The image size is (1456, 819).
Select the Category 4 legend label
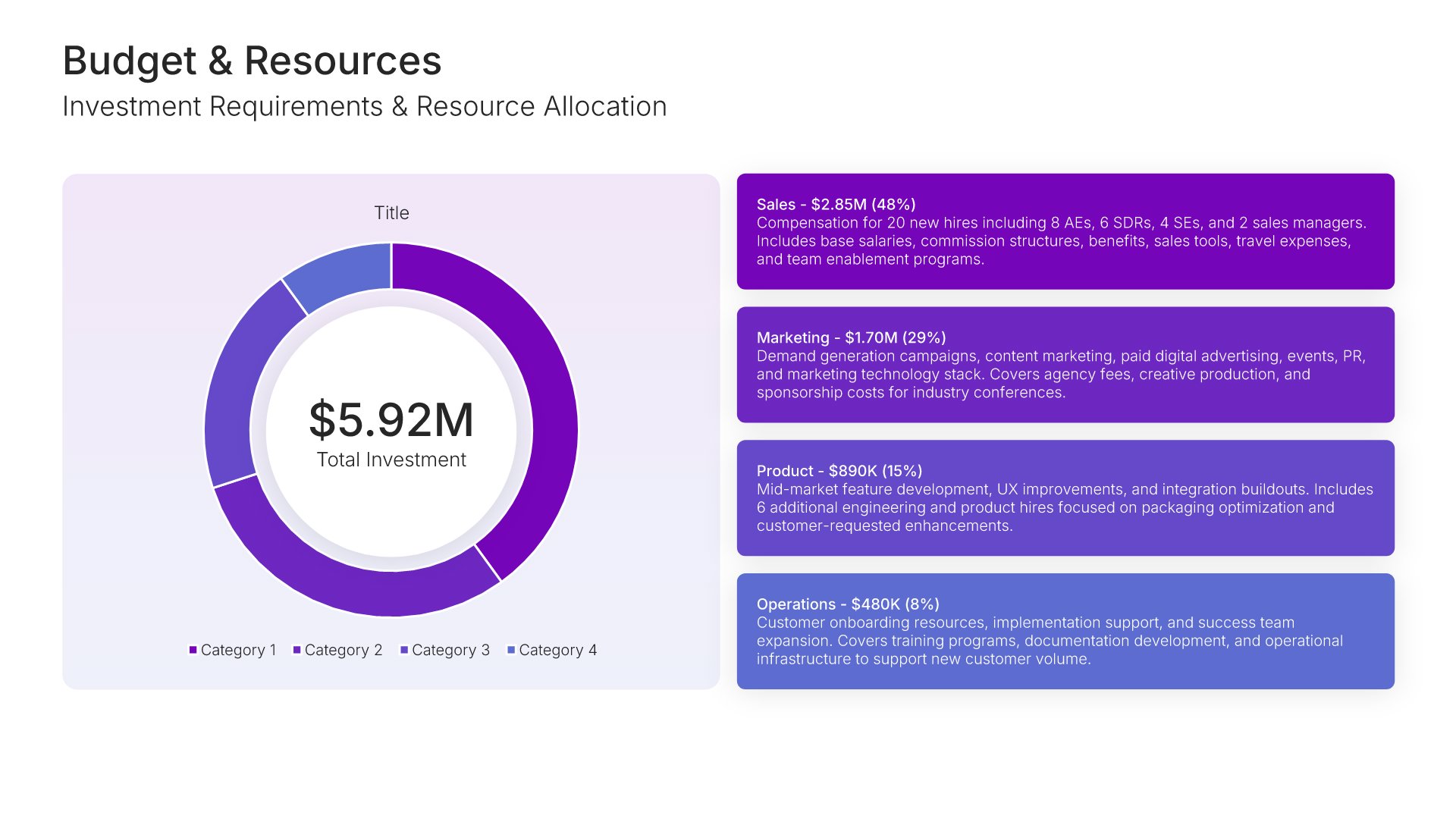557,650
